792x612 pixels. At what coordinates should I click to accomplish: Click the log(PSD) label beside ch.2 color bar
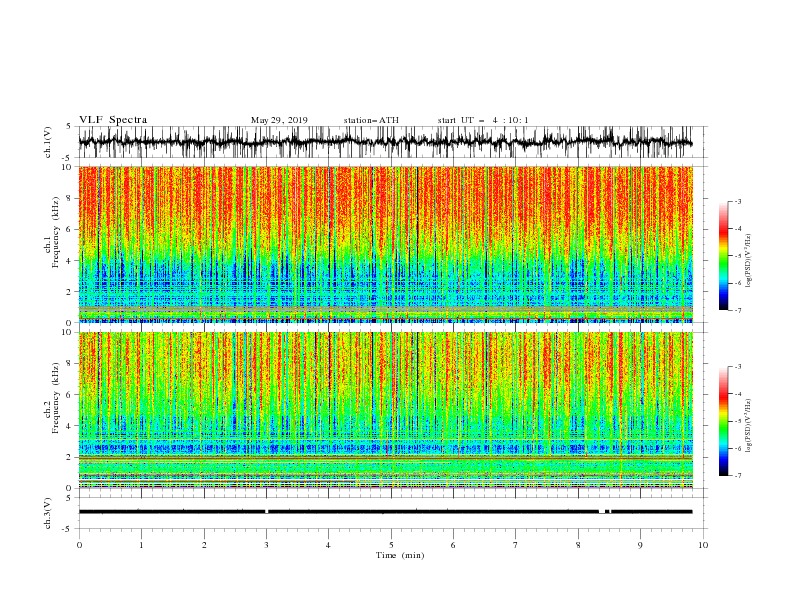pyautogui.click(x=749, y=425)
